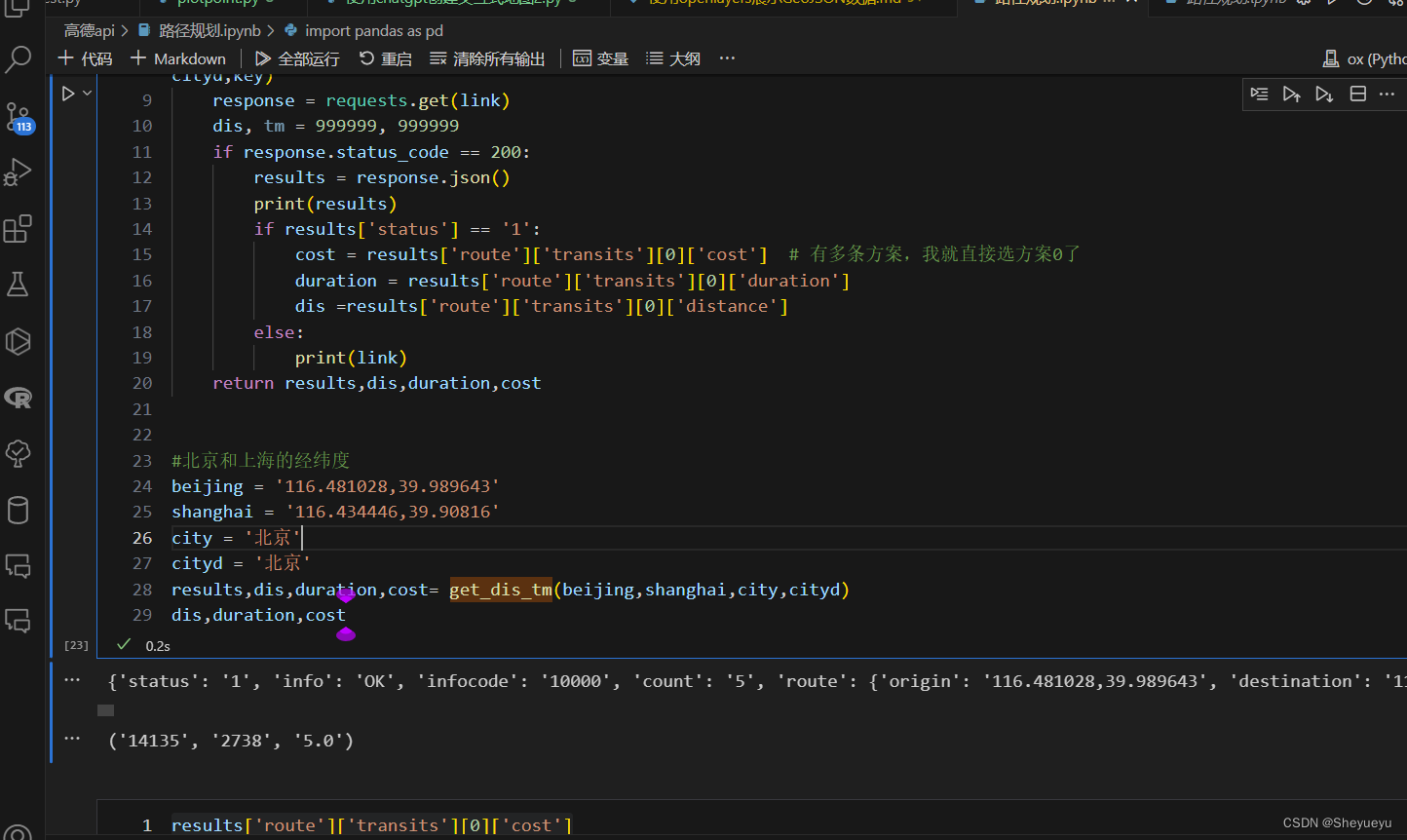Image resolution: width=1407 pixels, height=840 pixels.
Task: Open the upper chat bubble view
Action: [19, 565]
